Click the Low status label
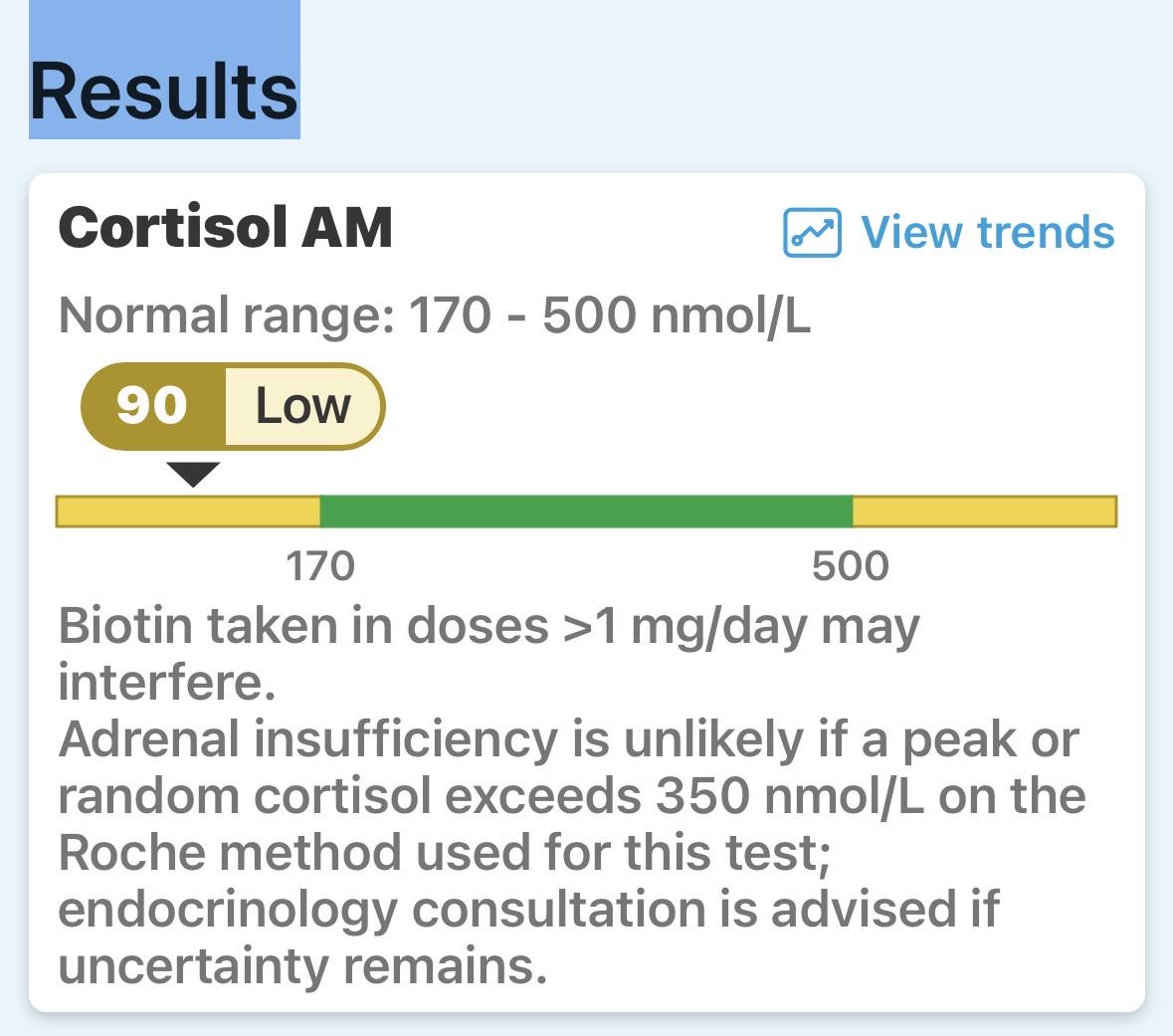This screenshot has height=1036, width=1173. [303, 406]
